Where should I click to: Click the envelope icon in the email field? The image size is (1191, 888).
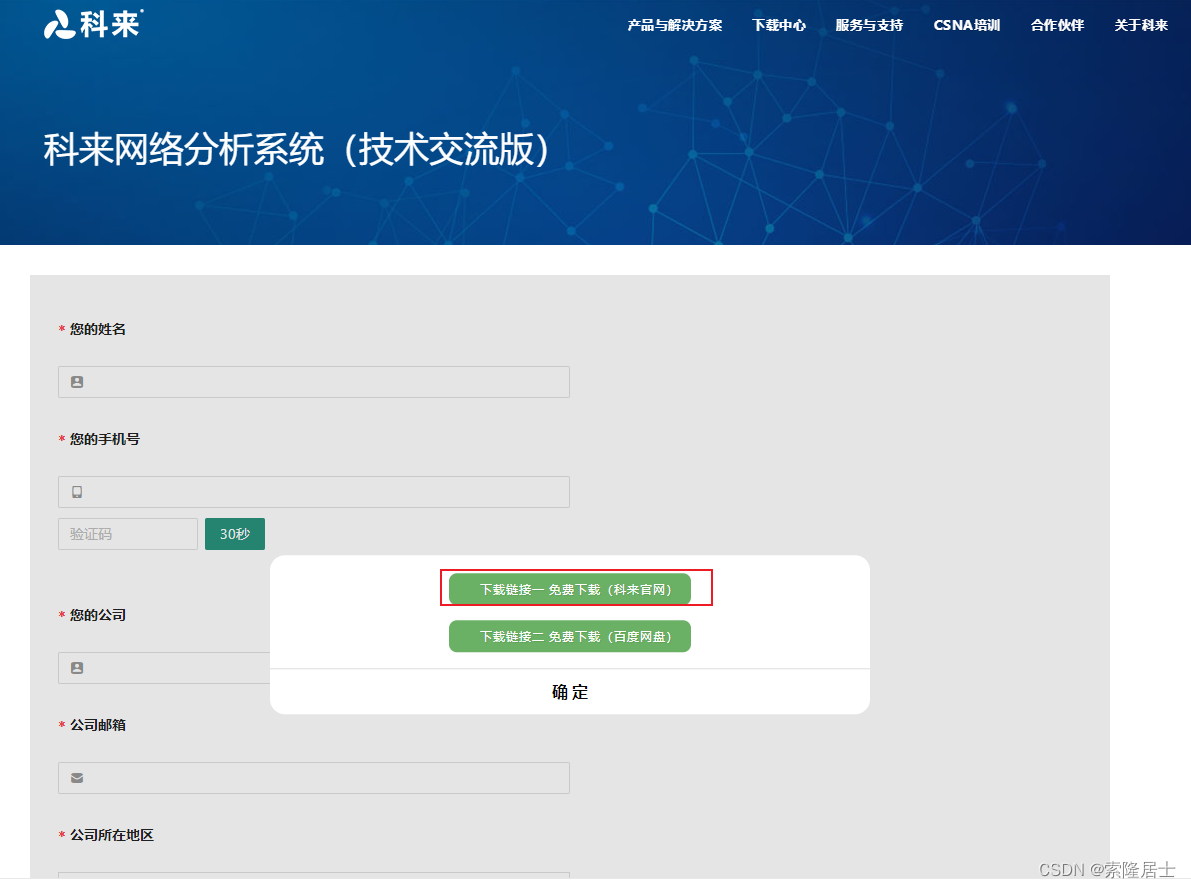(77, 778)
